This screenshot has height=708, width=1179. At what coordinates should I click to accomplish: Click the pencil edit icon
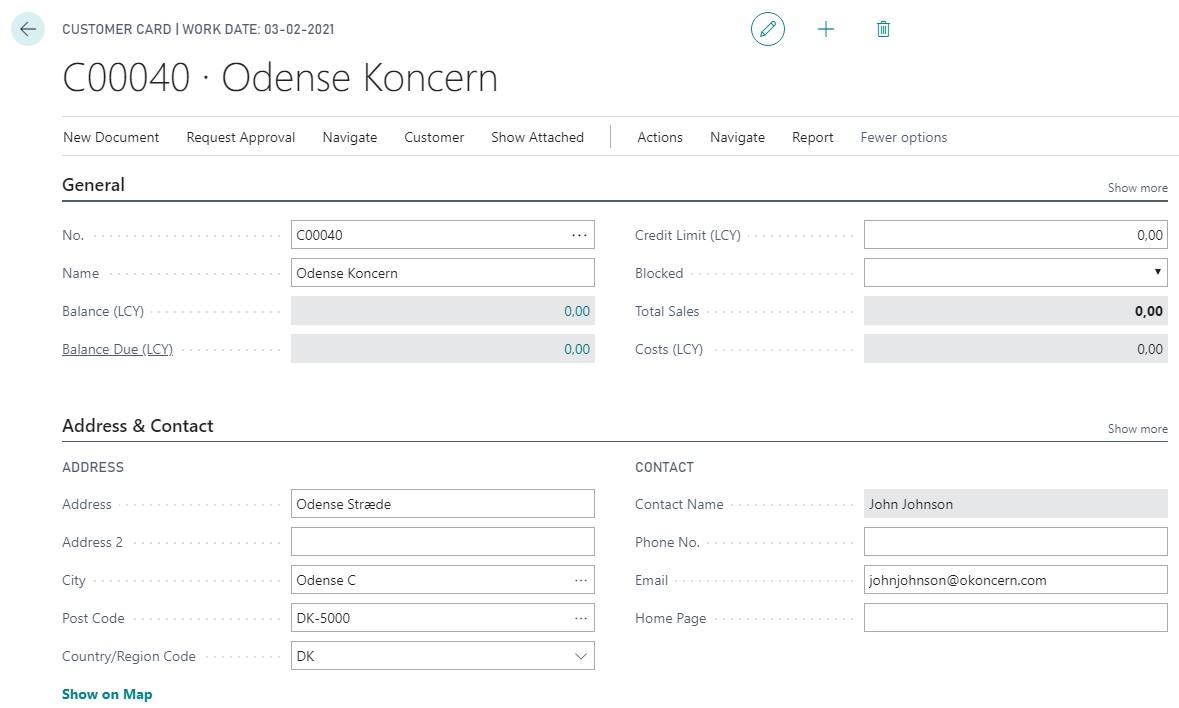pyautogui.click(x=767, y=29)
